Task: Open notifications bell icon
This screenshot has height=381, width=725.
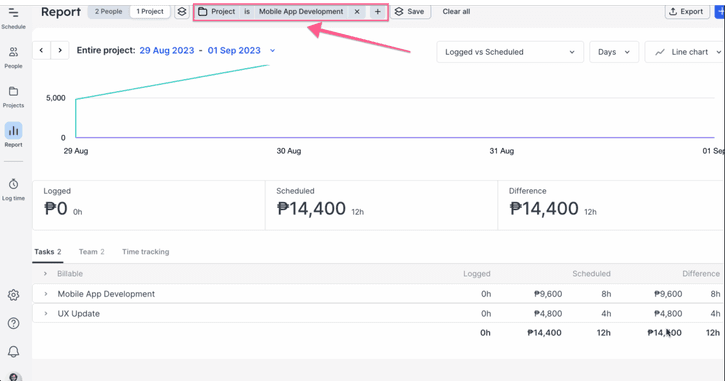Action: click(13, 352)
